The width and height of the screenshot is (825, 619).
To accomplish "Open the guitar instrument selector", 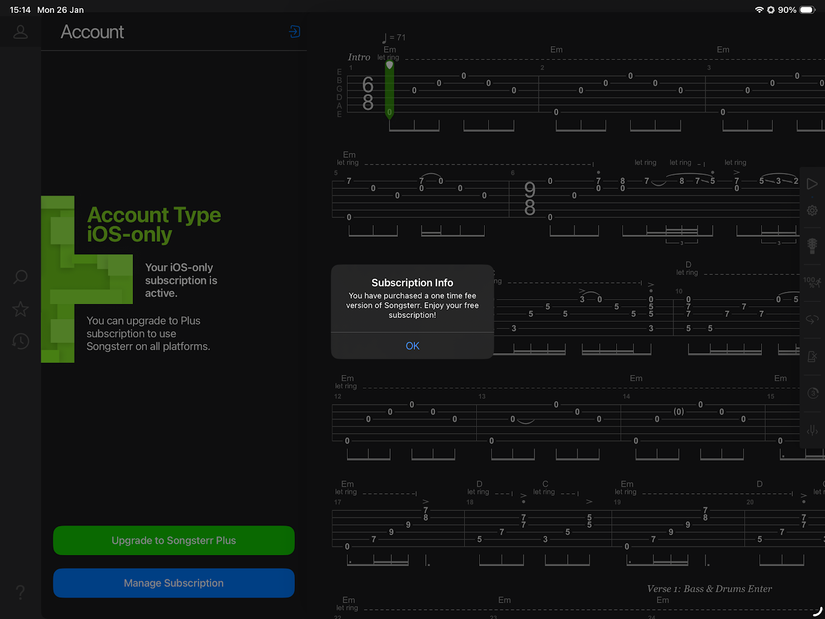I will point(812,245).
